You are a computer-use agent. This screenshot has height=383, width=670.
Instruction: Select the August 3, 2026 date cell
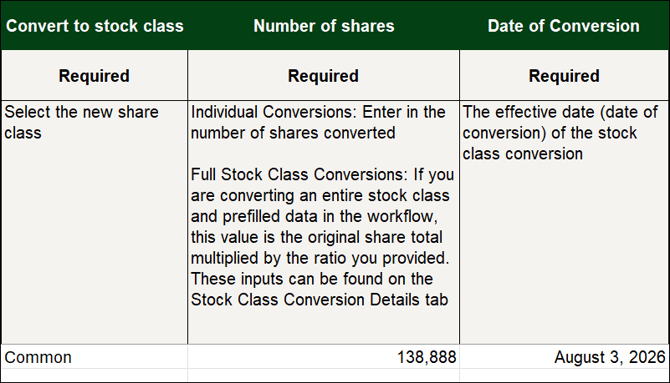[564, 357]
